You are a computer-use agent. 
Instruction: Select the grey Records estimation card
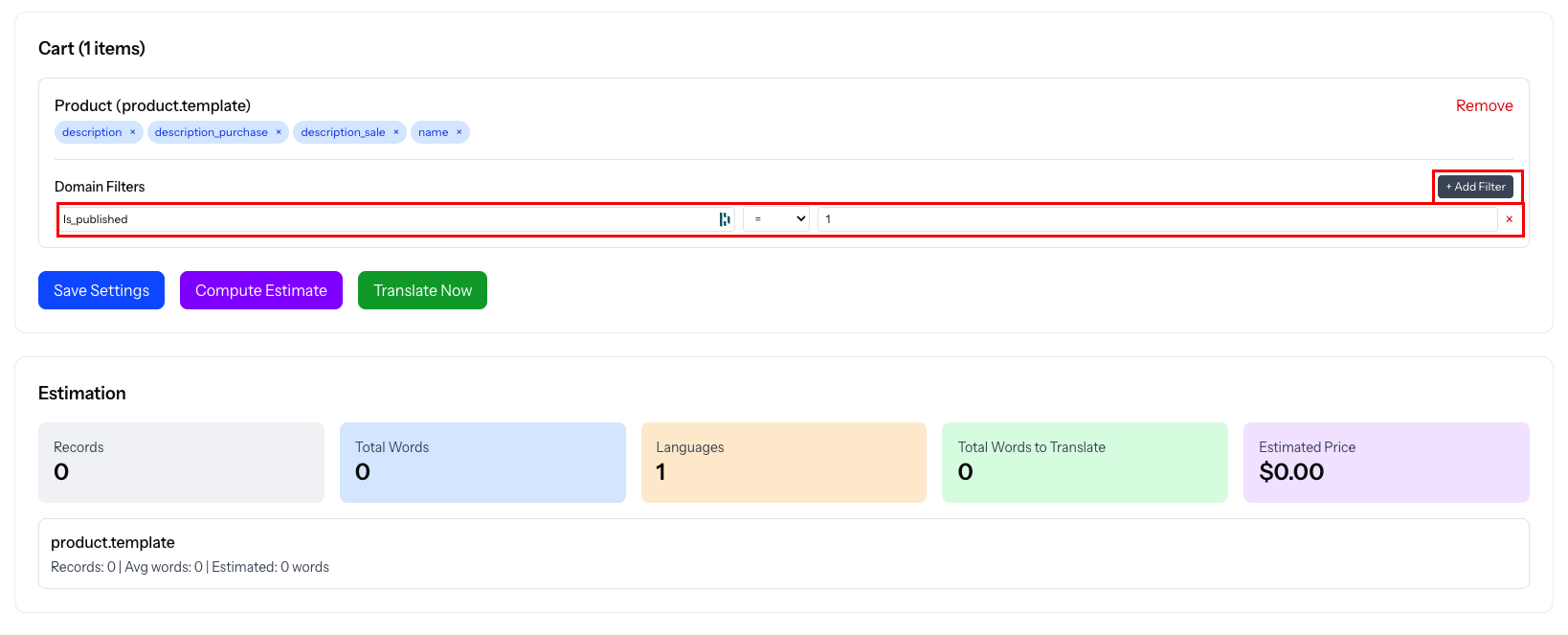(x=181, y=463)
